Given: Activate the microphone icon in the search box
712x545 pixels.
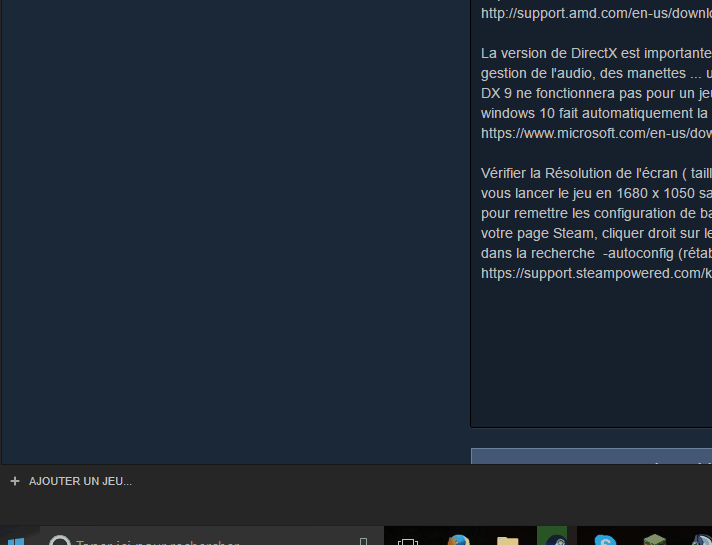Looking at the screenshot, I should 363,541.
